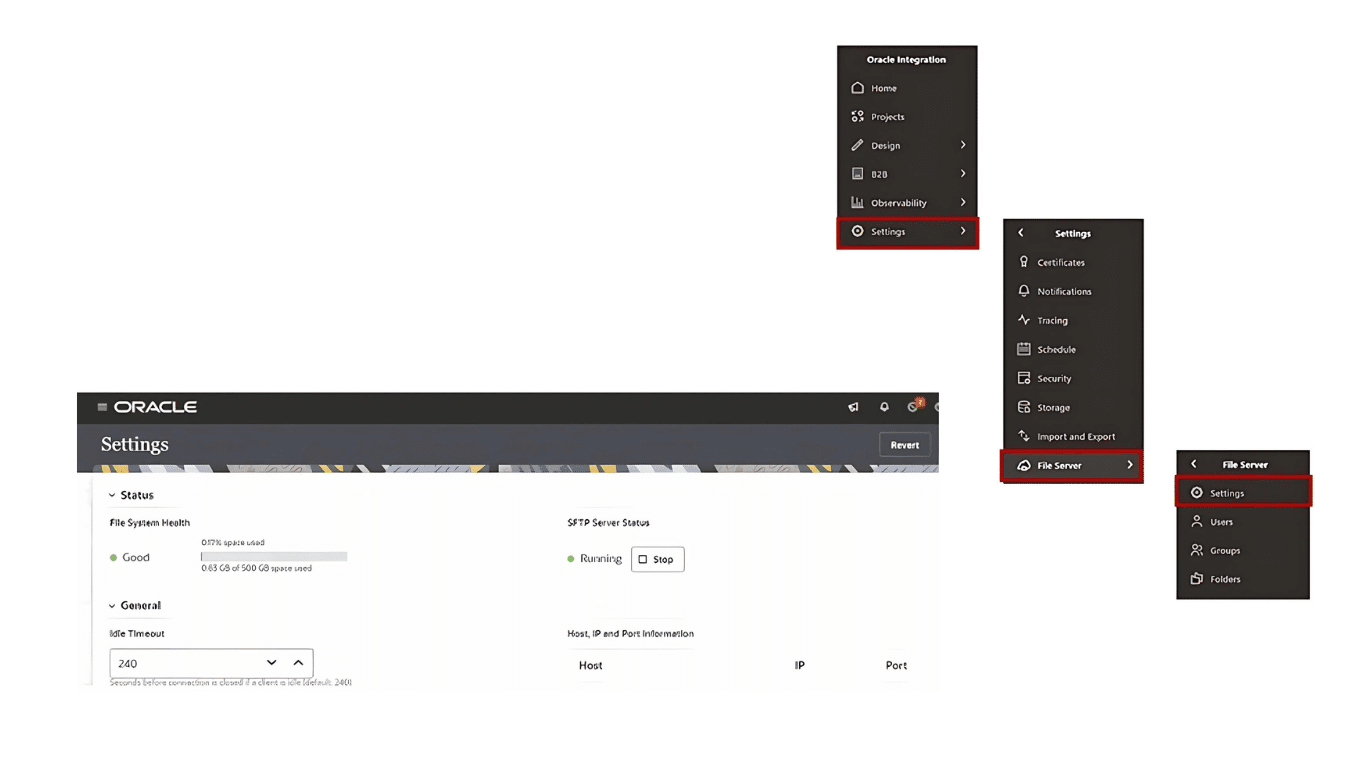Viewport: 1366px width, 768px height.
Task: Click the IP column header
Action: pyautogui.click(x=799, y=665)
